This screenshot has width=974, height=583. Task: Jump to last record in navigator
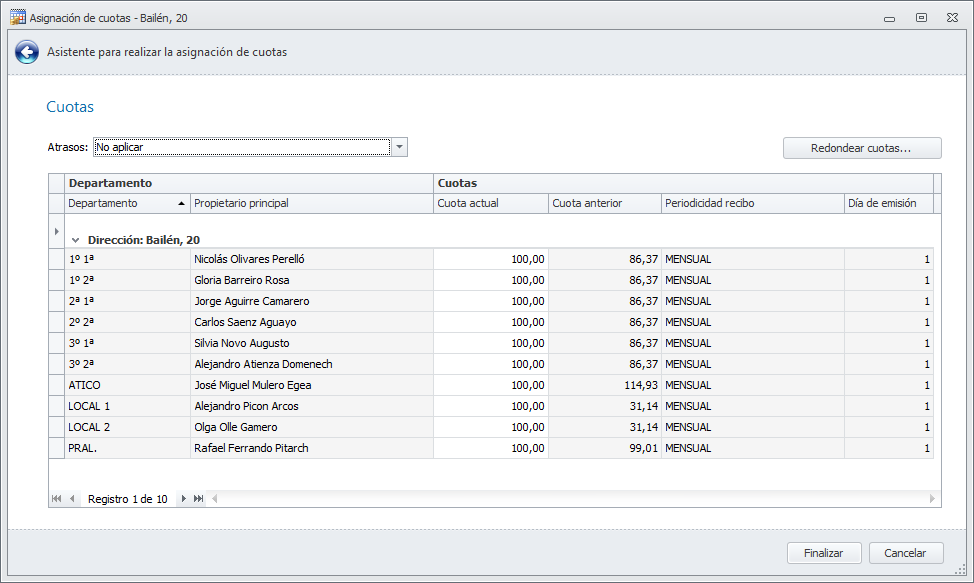pyautogui.click(x=199, y=499)
